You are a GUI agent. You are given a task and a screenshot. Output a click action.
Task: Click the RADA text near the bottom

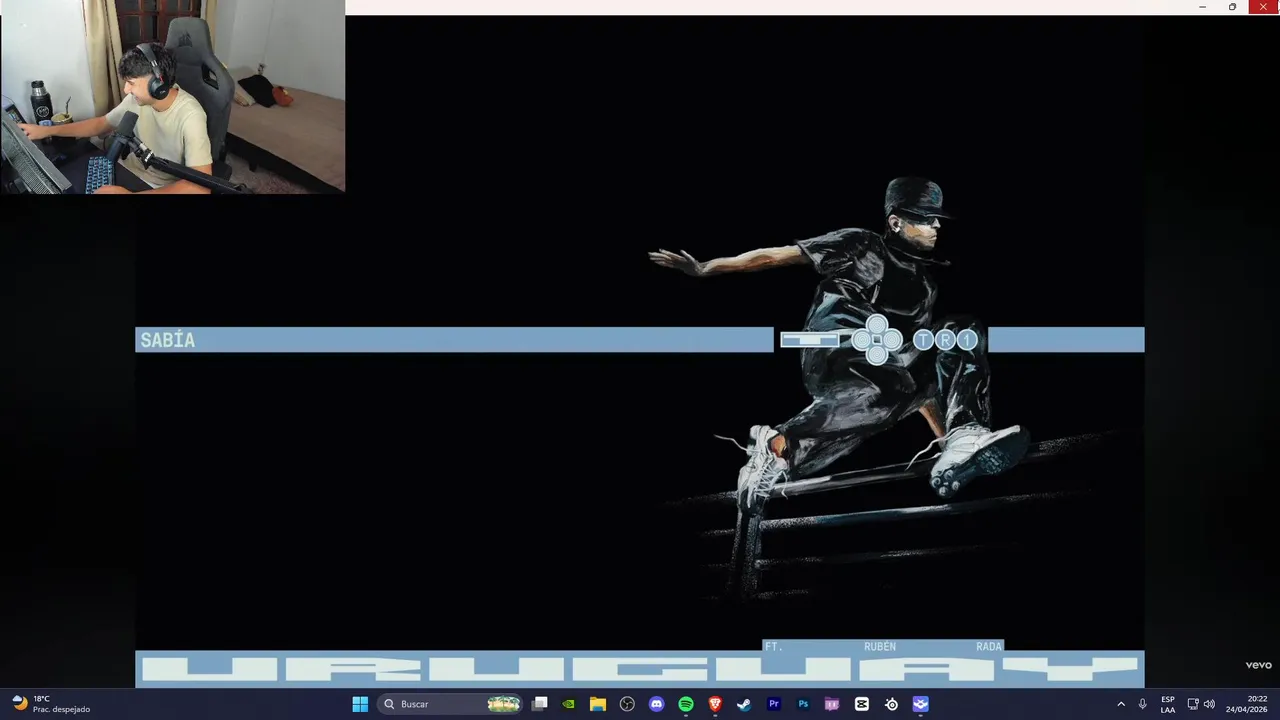[x=989, y=647]
